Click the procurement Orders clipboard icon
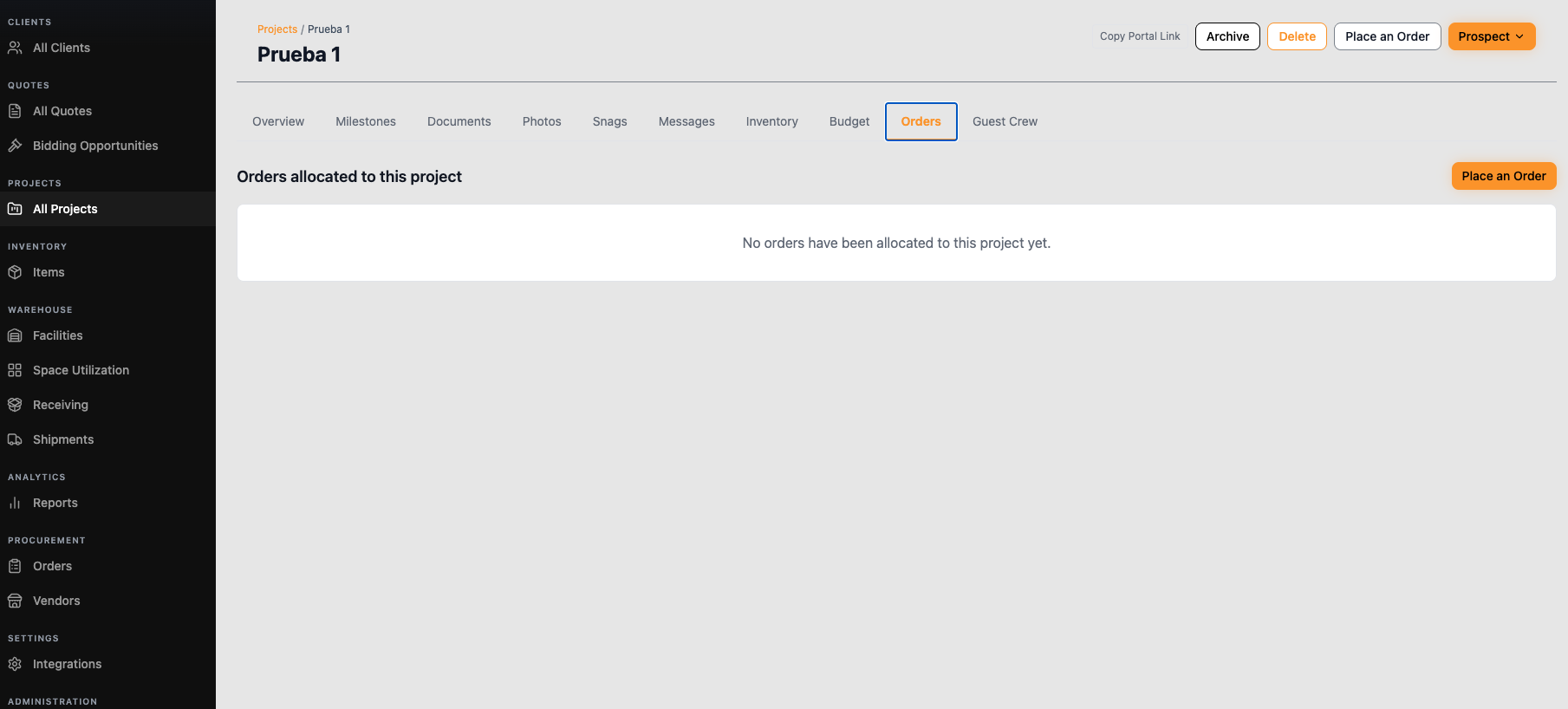The width and height of the screenshot is (1568, 709). coord(15,566)
